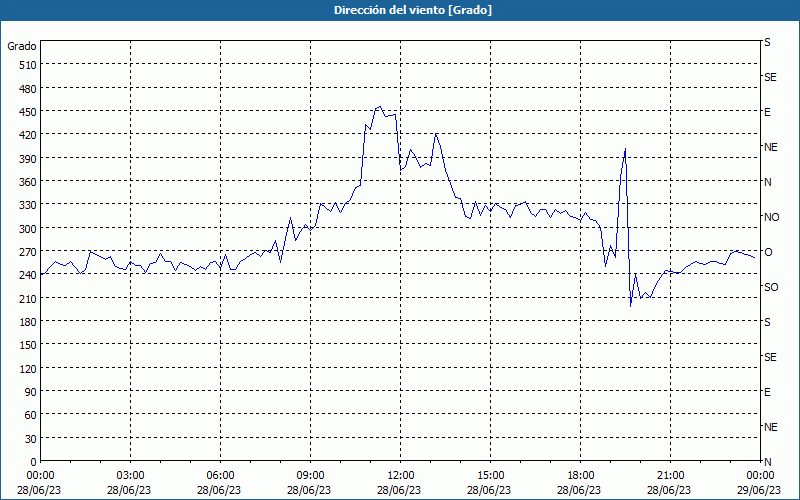
Task: Select the N compass label level with 0
Action: tap(767, 462)
